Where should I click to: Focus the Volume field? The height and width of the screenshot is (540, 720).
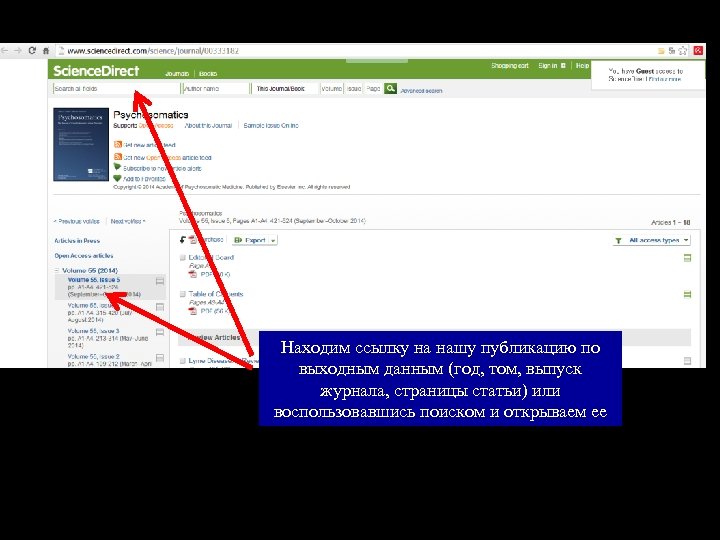click(332, 88)
